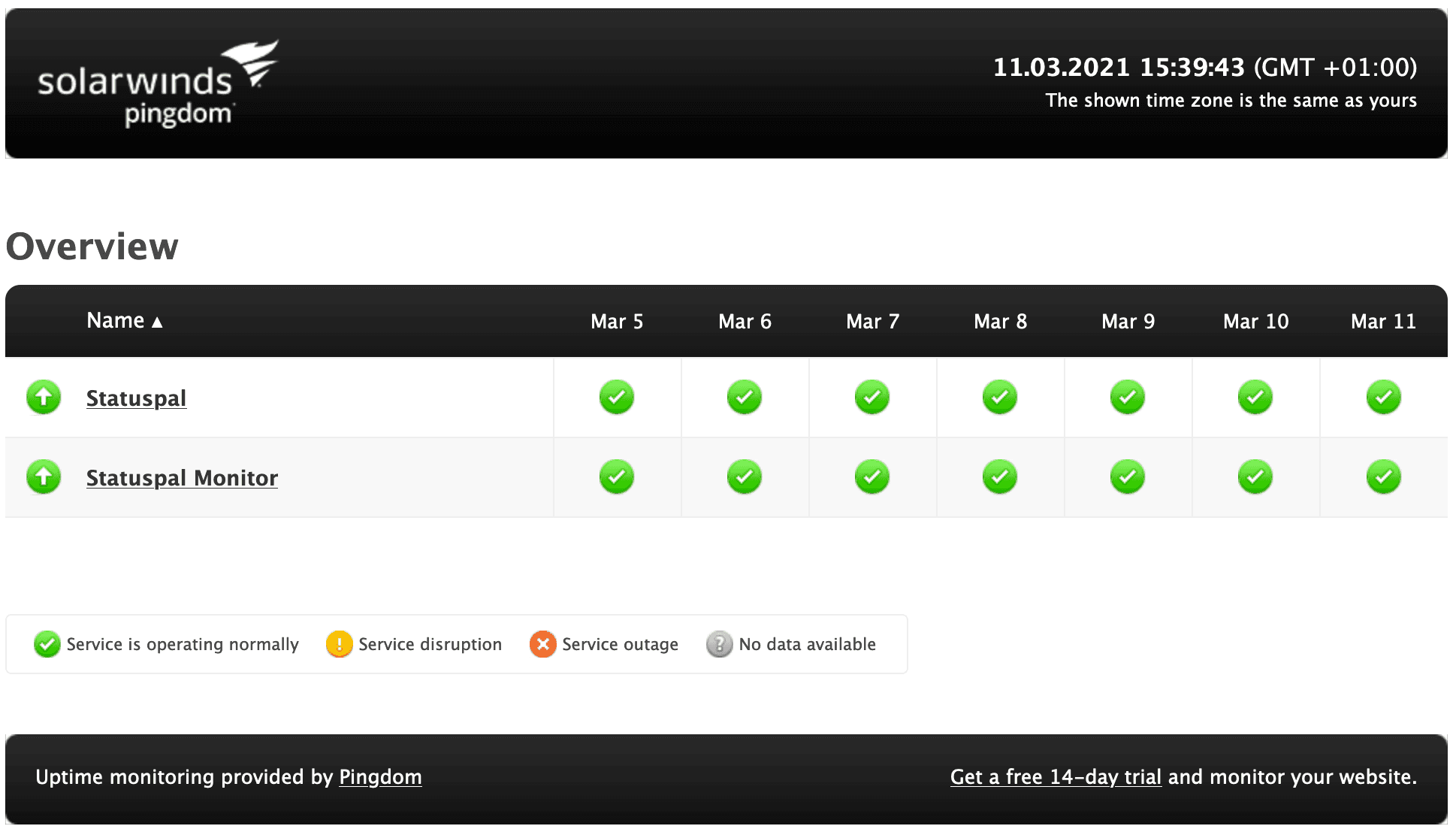1456x832 pixels.
Task: Click Statuspal's Mar 10 status checkmark
Action: point(1255,397)
